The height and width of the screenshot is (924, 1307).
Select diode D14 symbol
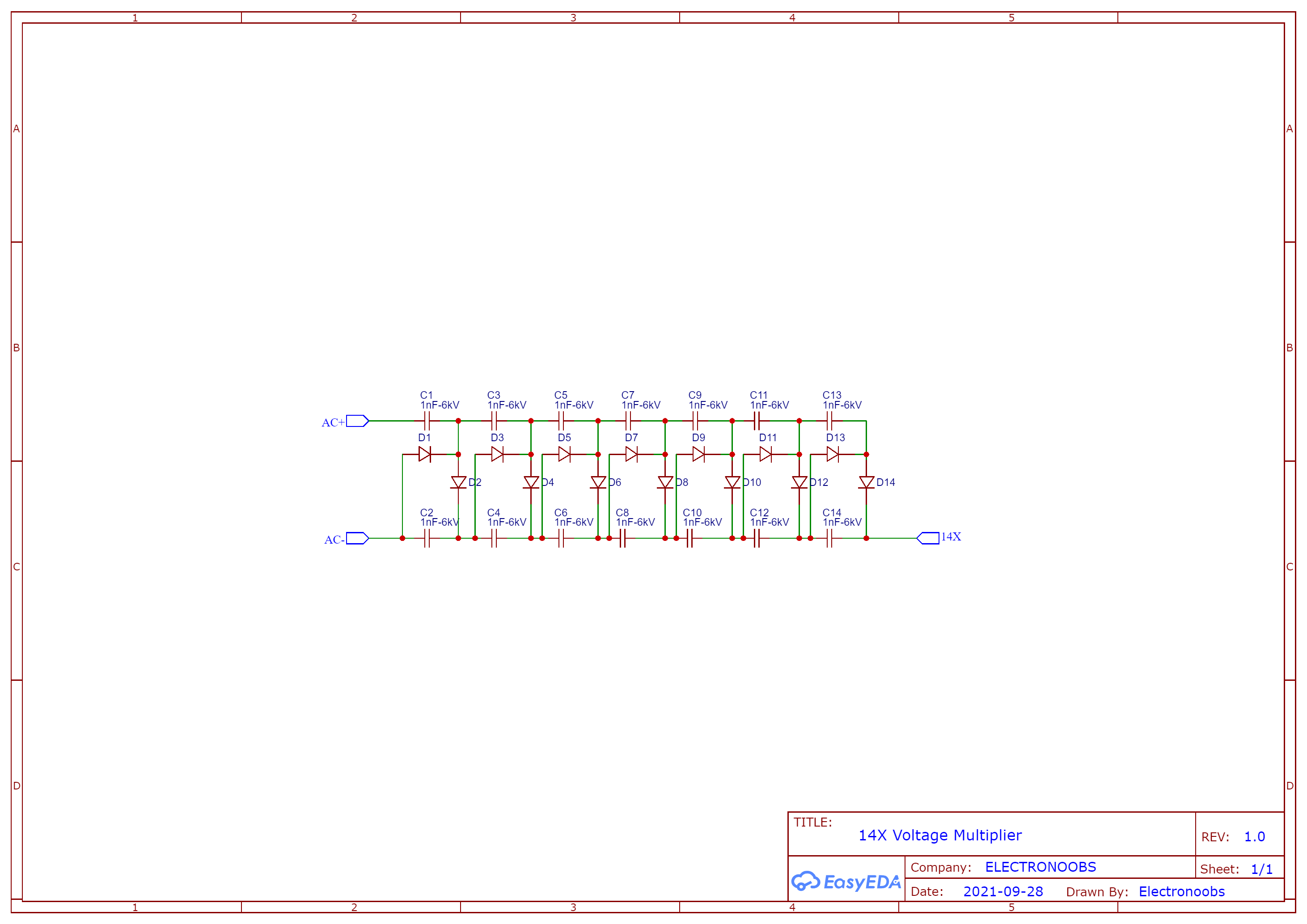[x=867, y=482]
